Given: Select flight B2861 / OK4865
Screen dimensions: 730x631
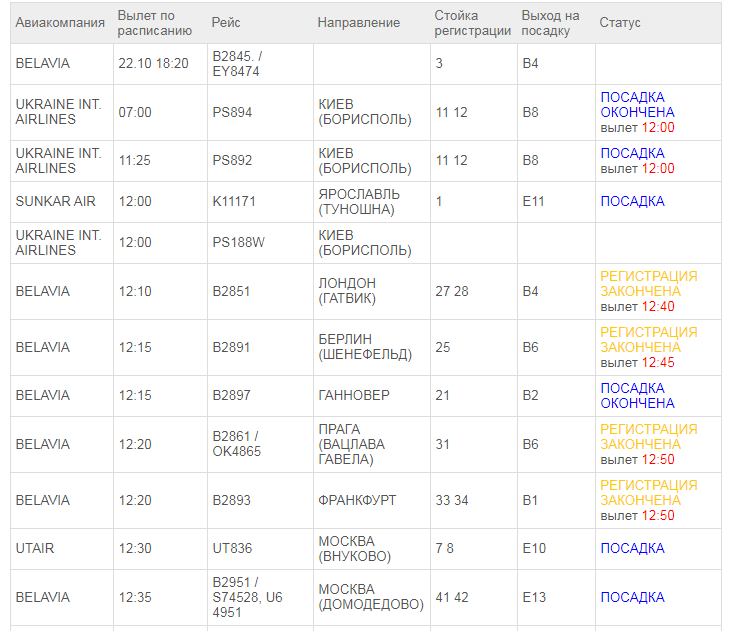Looking at the screenshot, I should pyautogui.click(x=237, y=444).
